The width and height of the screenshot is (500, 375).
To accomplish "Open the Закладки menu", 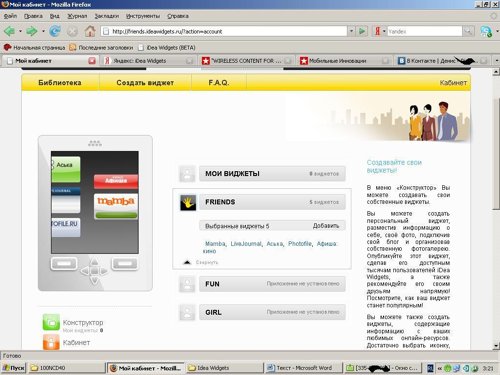I will (107, 16).
